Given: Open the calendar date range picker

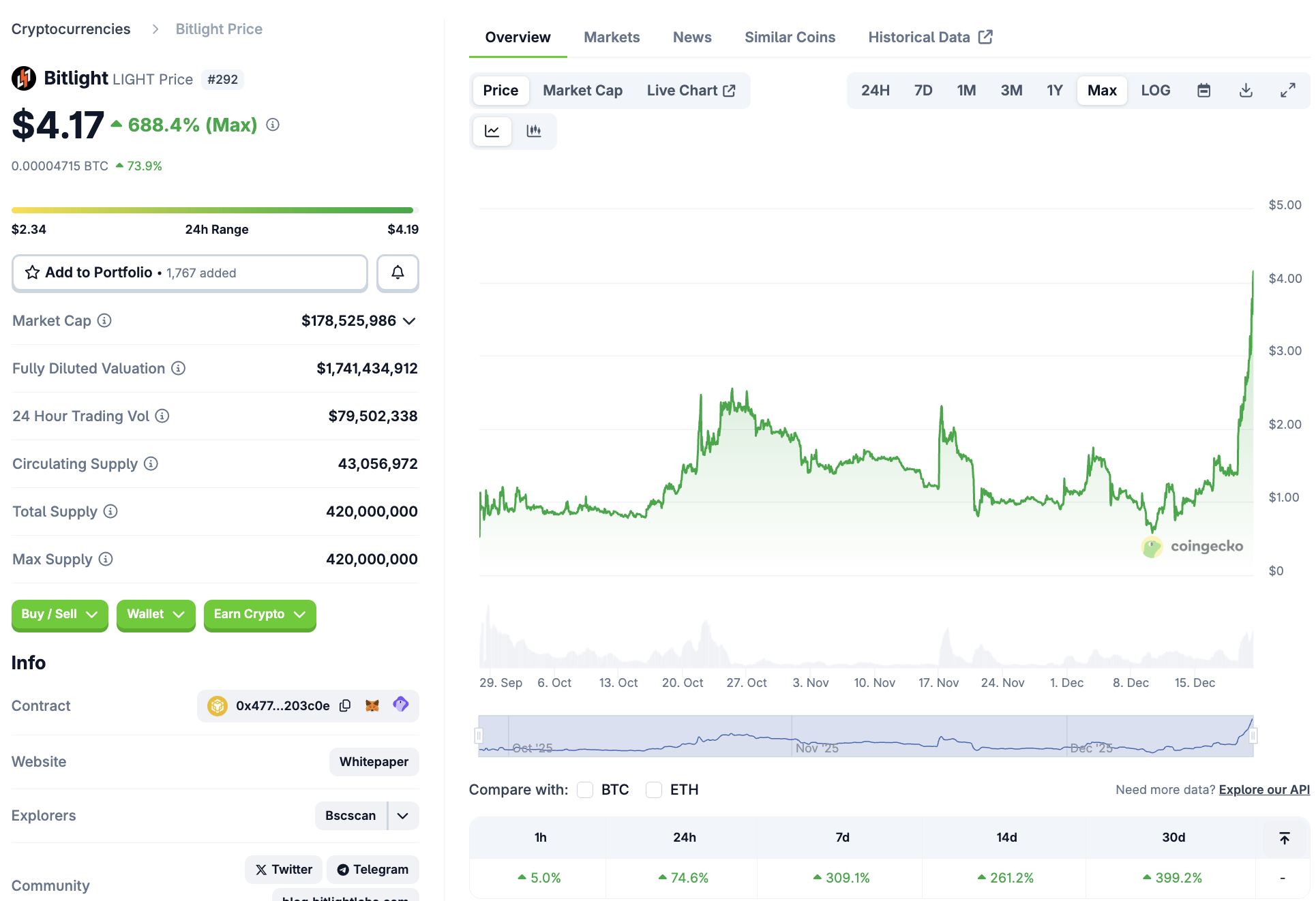Looking at the screenshot, I should [1203, 91].
